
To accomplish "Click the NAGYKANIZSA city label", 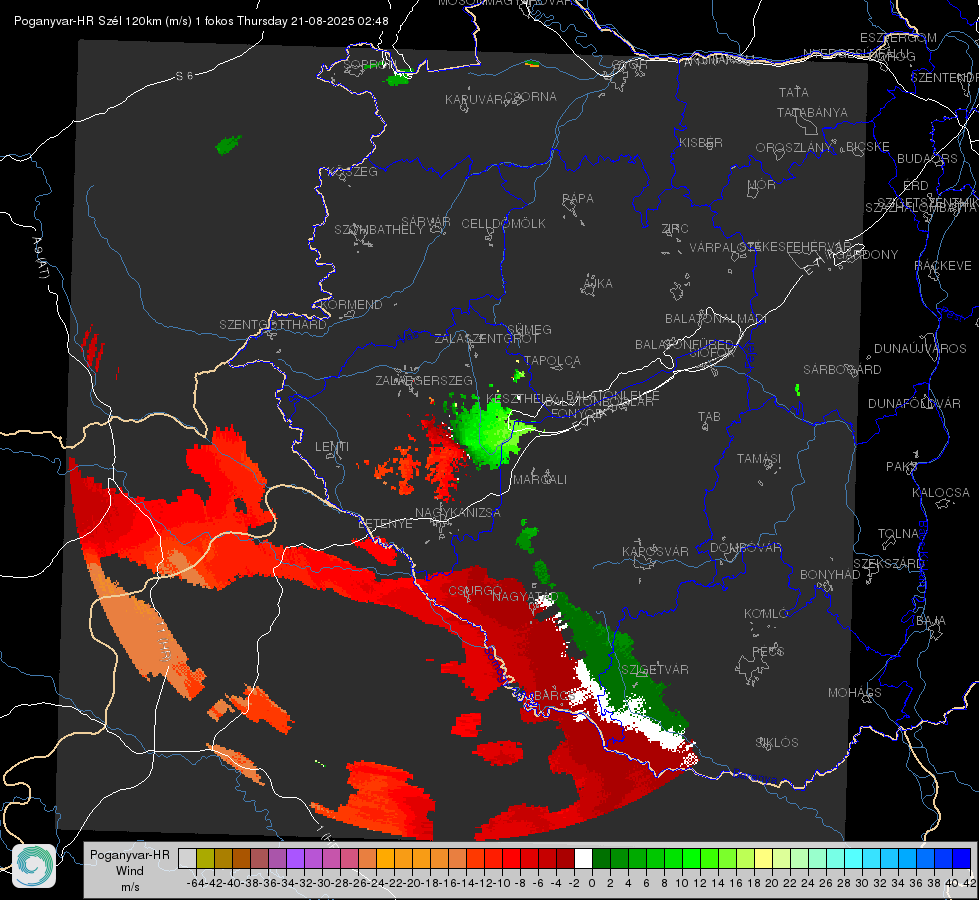I will point(458,512).
